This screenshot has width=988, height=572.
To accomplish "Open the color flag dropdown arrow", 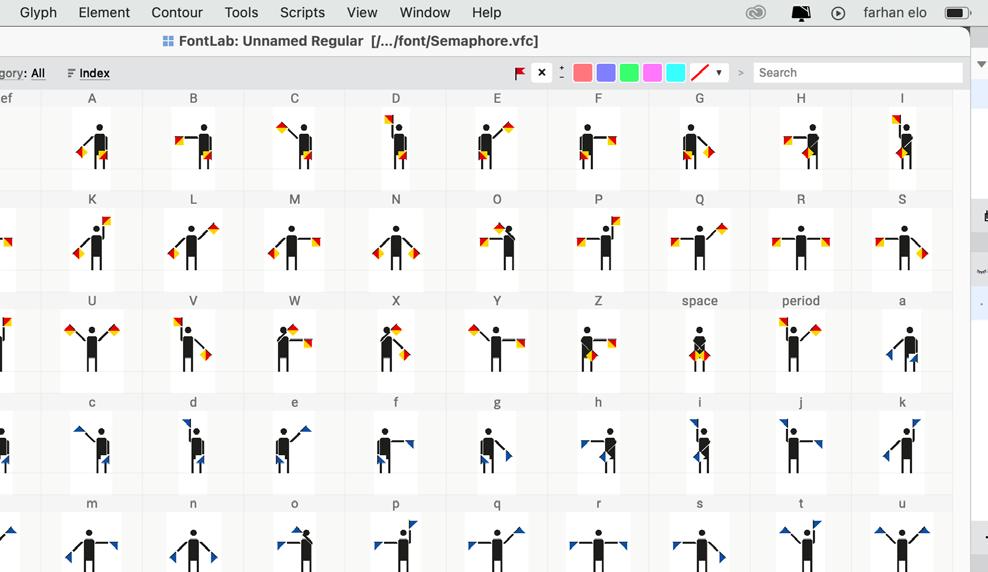I will click(x=719, y=73).
